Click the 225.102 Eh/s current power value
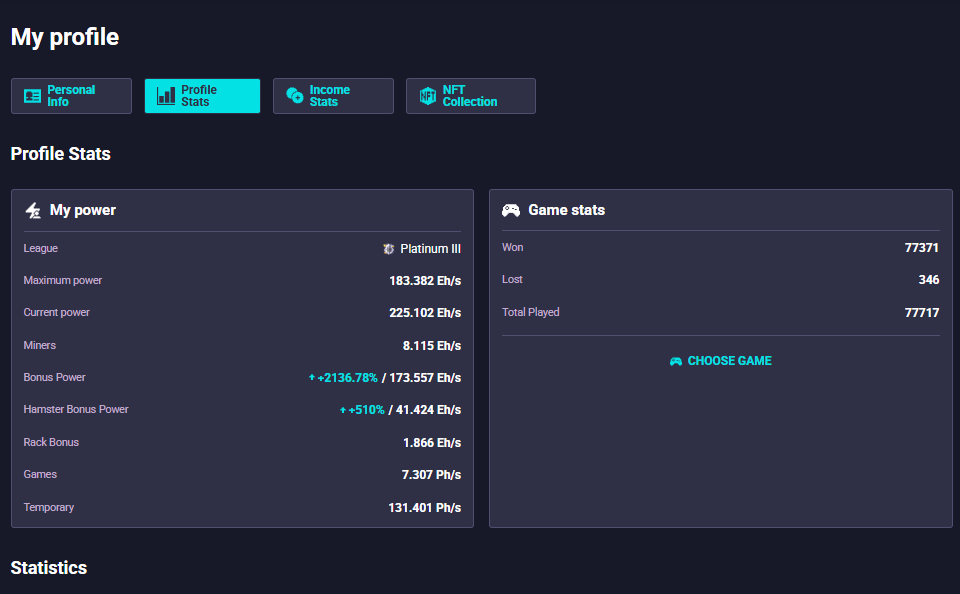960x594 pixels. pyautogui.click(x=425, y=312)
